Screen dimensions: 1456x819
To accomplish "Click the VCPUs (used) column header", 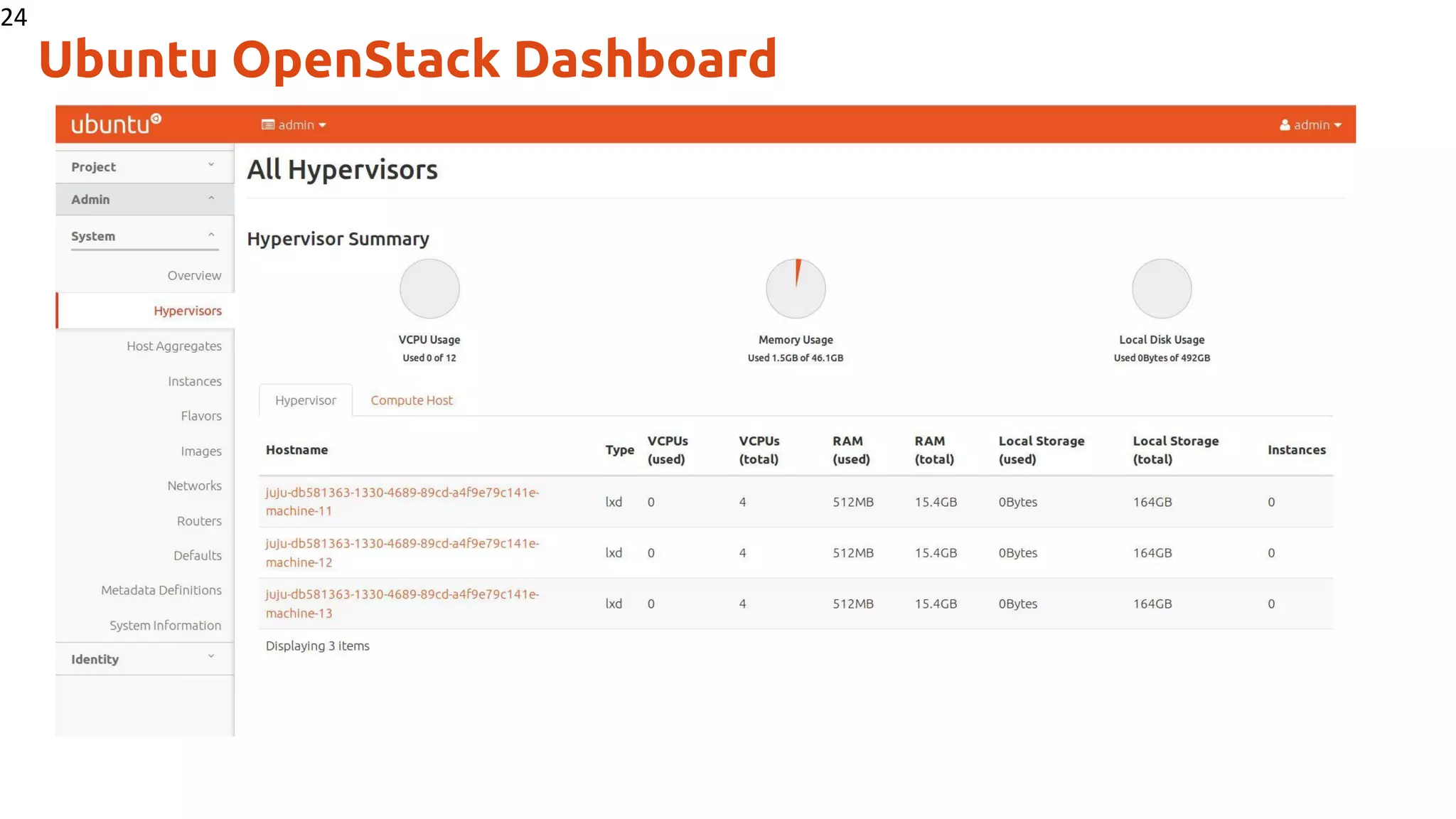I will pyautogui.click(x=668, y=450).
